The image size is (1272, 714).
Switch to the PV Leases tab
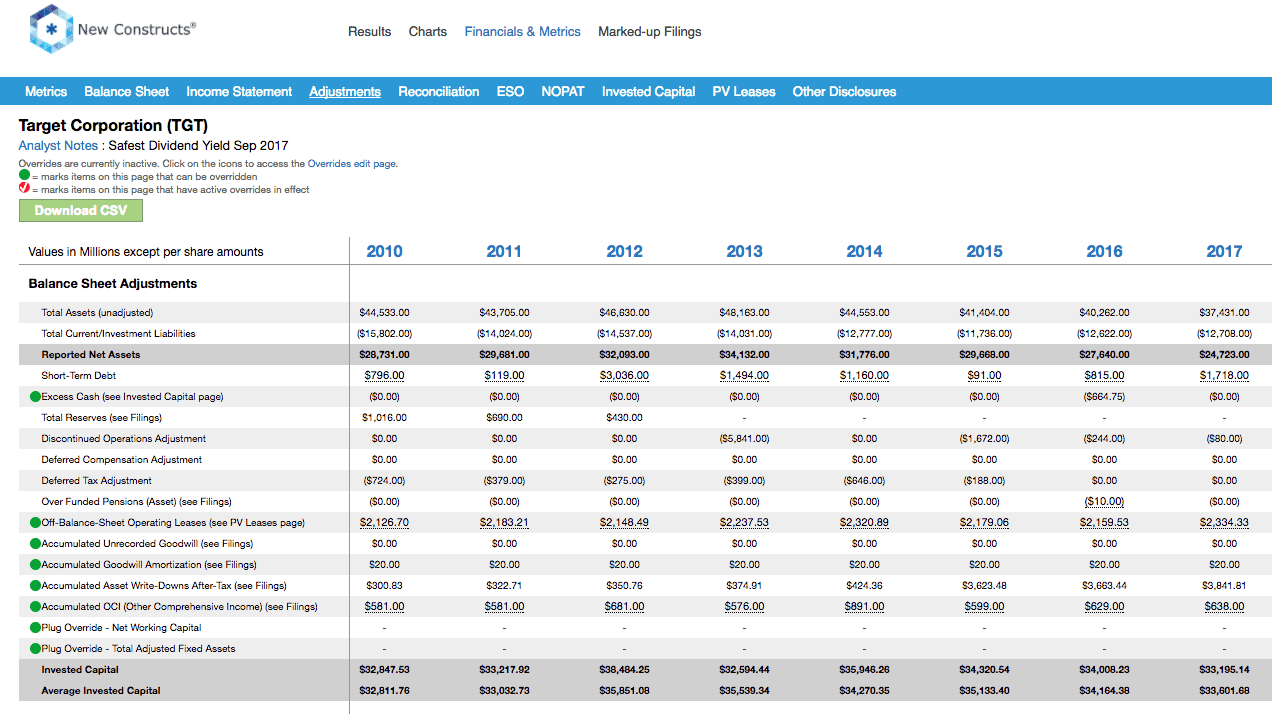coord(744,91)
